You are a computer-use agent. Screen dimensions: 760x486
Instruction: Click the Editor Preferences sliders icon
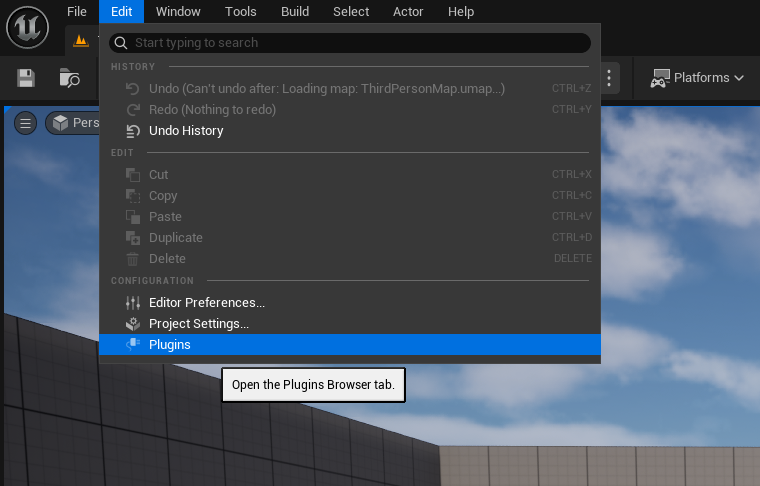pos(133,303)
